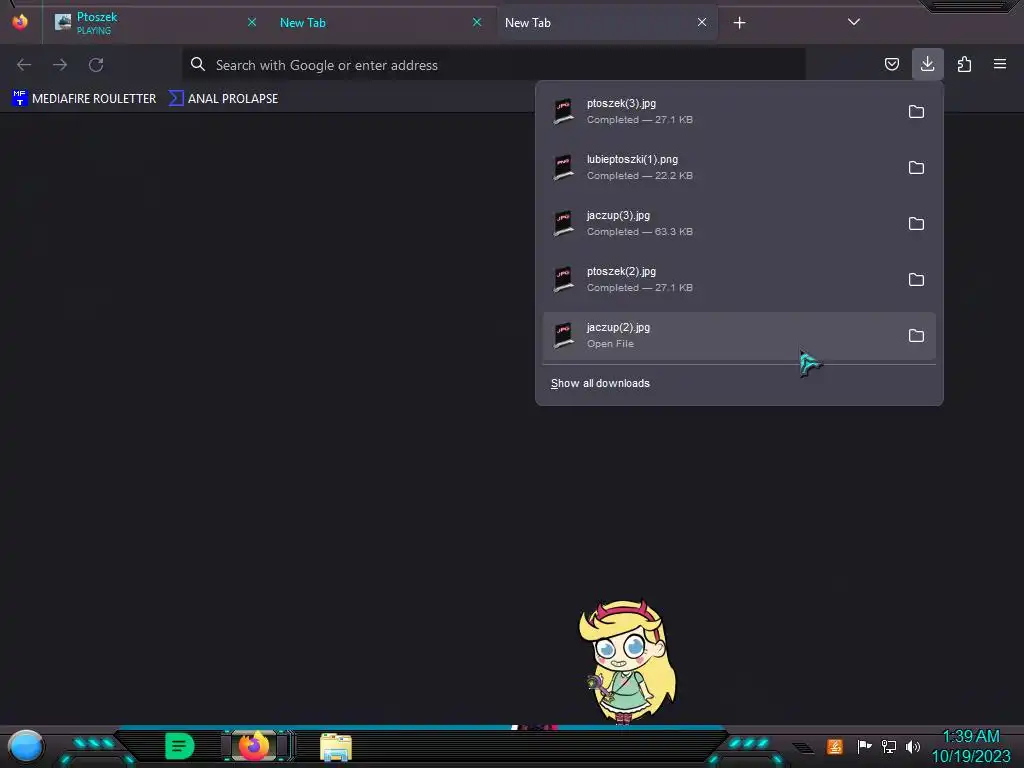Click the orange Java tray icon

click(x=835, y=746)
